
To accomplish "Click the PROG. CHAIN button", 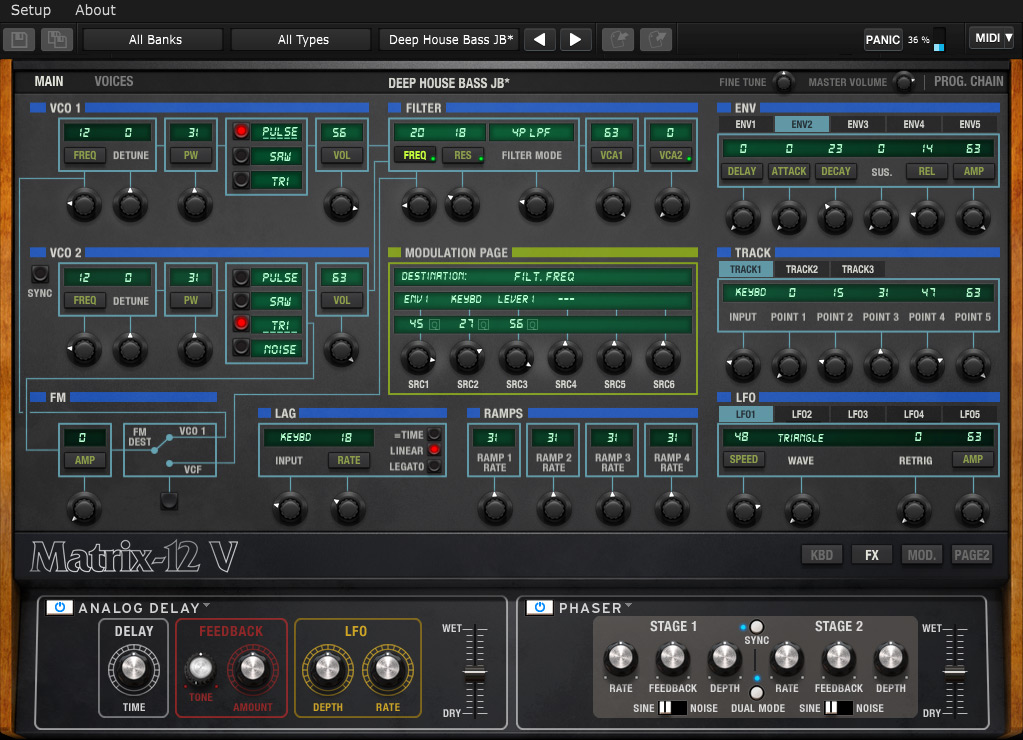I will tap(968, 82).
